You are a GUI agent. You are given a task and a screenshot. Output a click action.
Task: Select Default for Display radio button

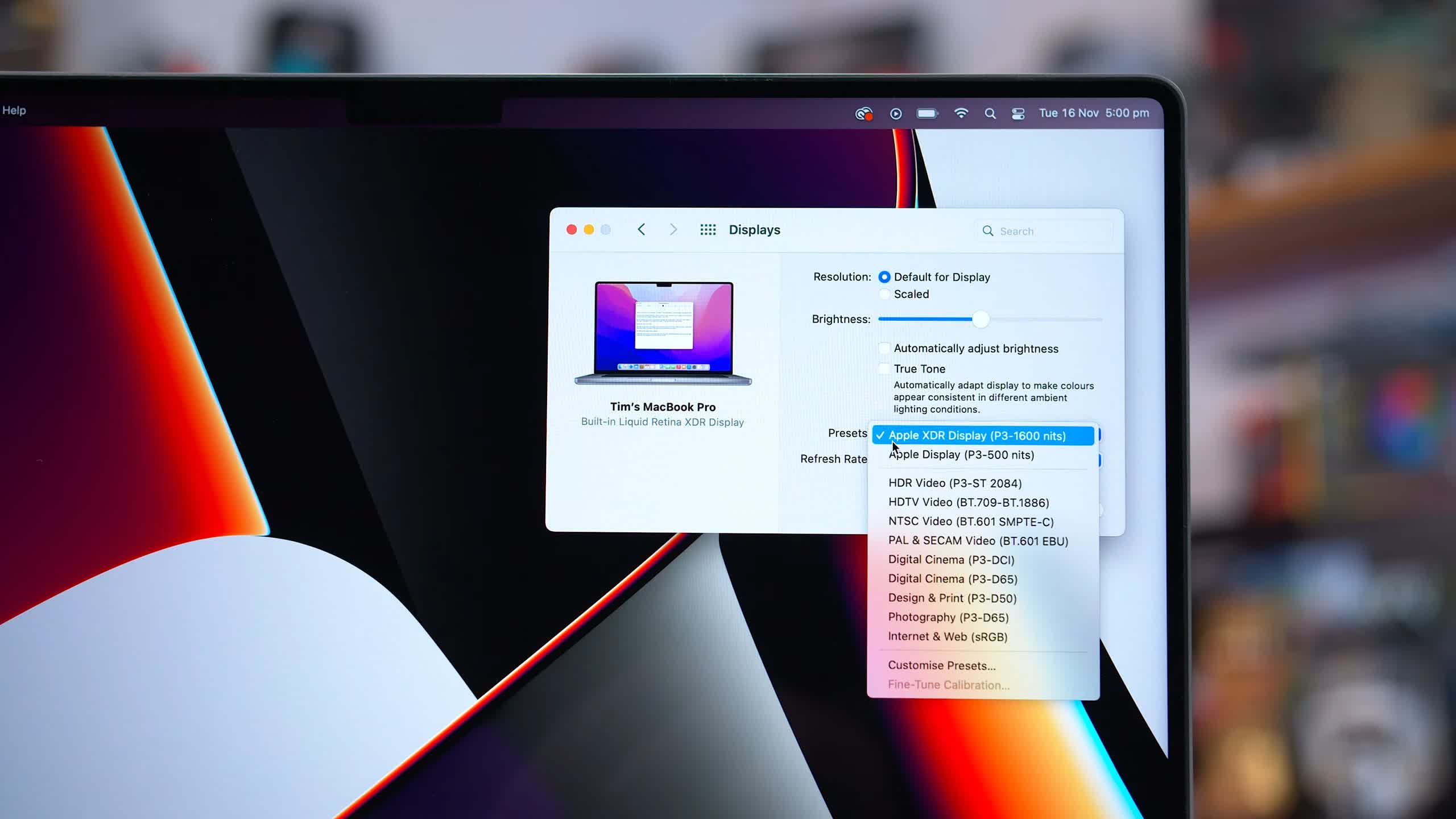click(884, 277)
